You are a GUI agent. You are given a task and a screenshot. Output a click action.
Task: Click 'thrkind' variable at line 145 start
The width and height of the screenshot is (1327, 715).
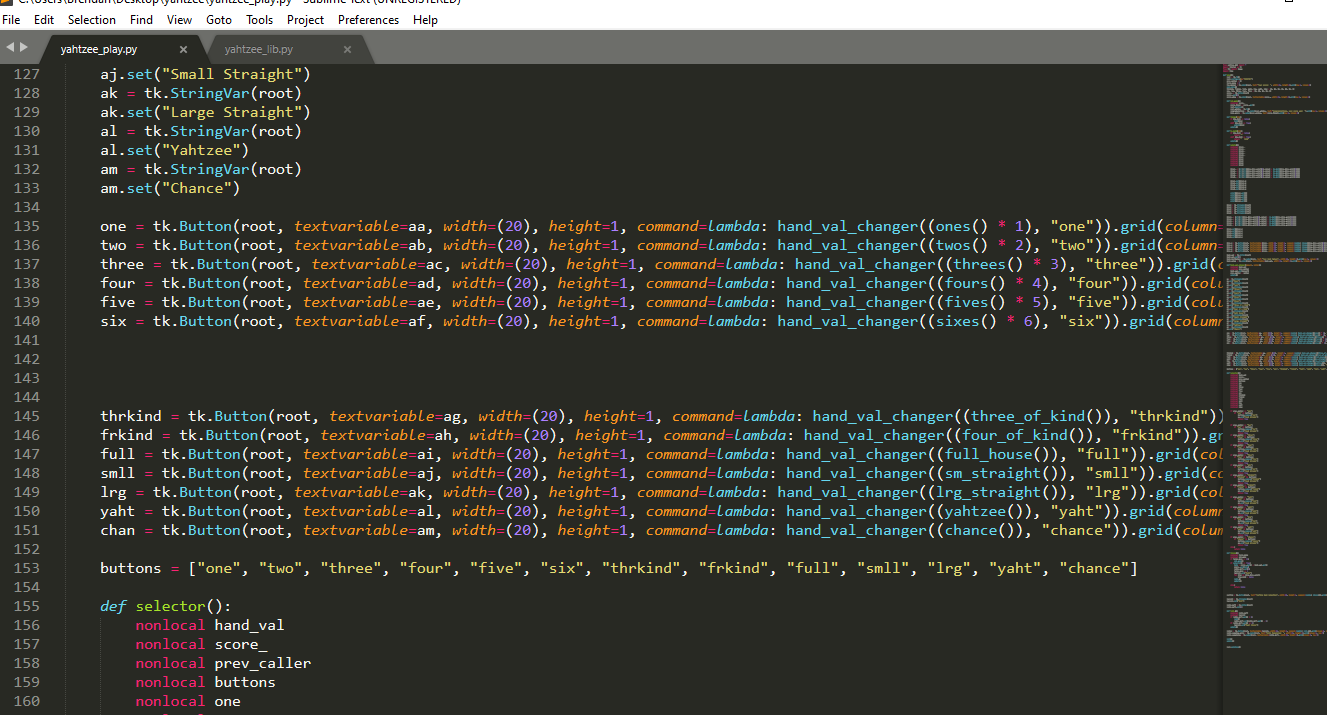pos(131,416)
